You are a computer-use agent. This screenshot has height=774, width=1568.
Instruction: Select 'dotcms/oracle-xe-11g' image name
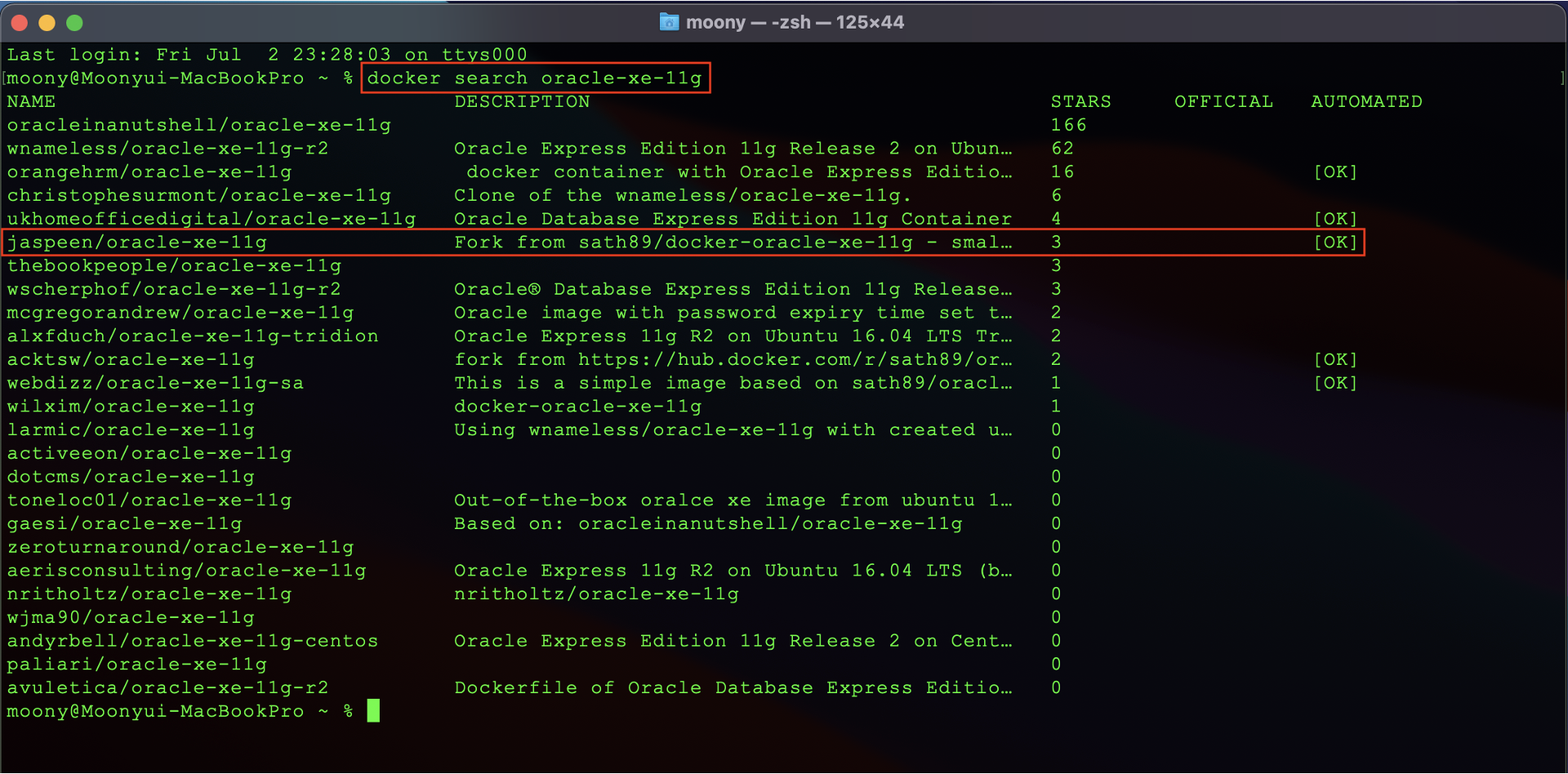131,478
